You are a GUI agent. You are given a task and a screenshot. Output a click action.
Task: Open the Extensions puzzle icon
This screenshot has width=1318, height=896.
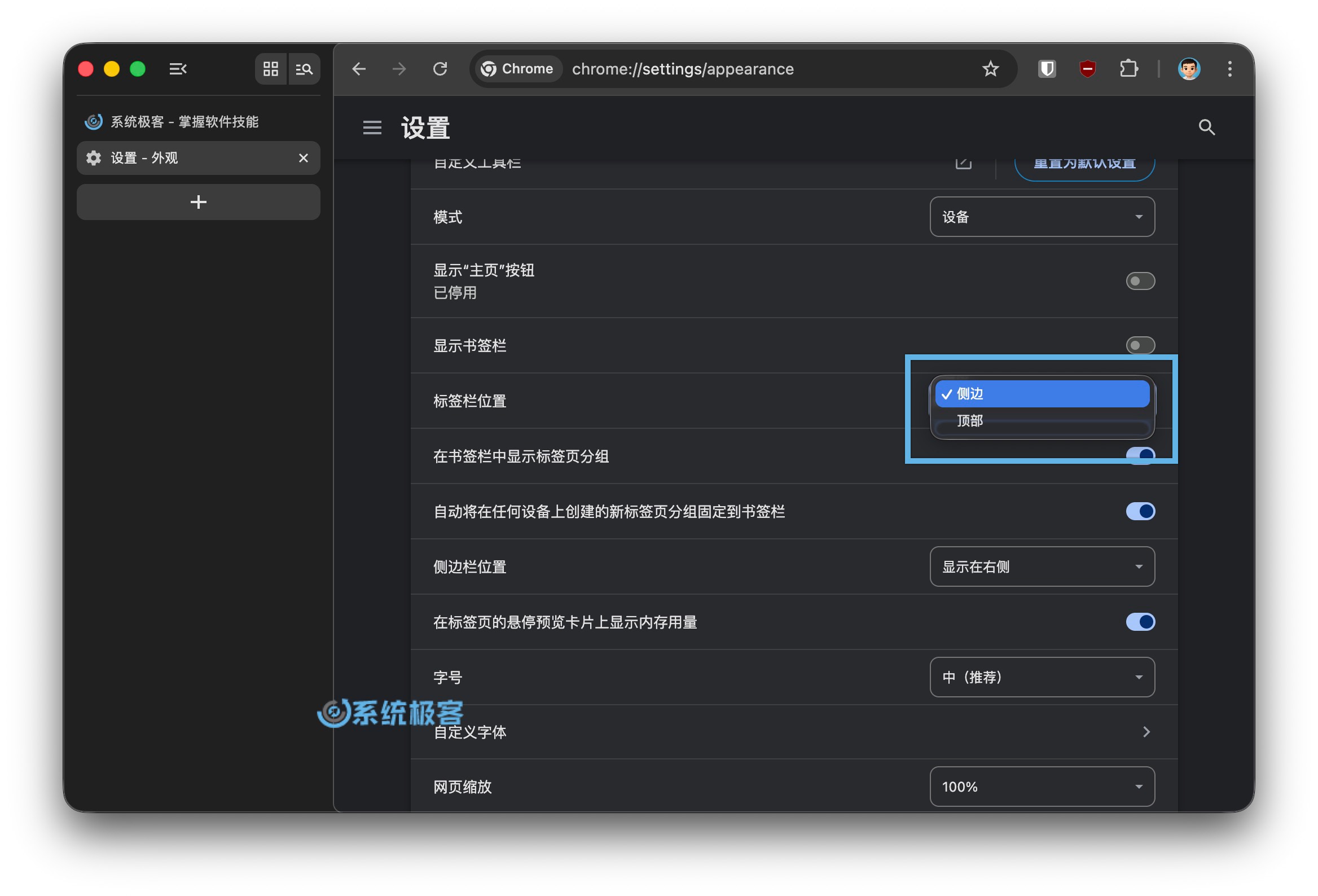pos(1128,69)
